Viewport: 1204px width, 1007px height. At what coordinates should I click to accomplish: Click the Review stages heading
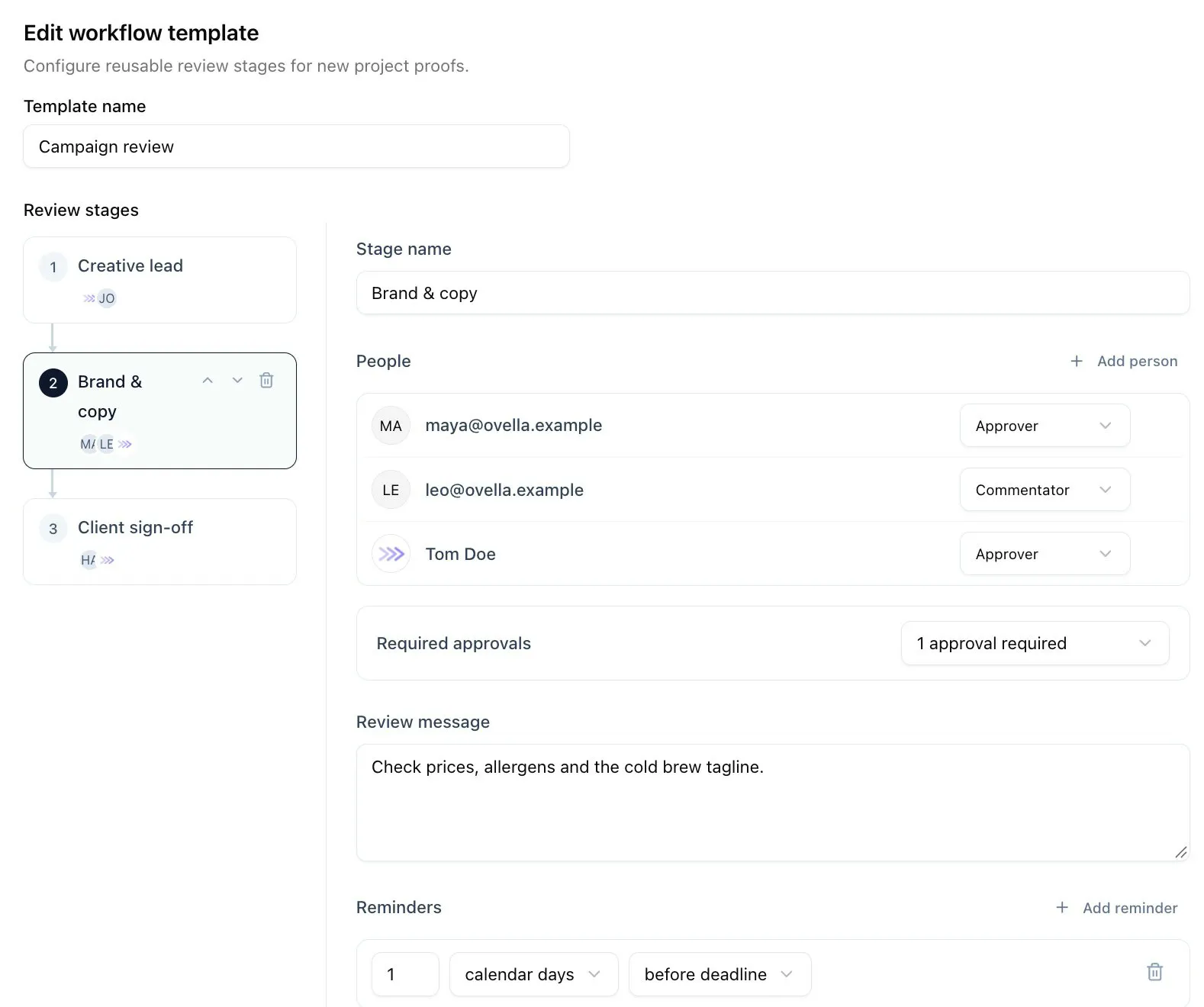81,210
